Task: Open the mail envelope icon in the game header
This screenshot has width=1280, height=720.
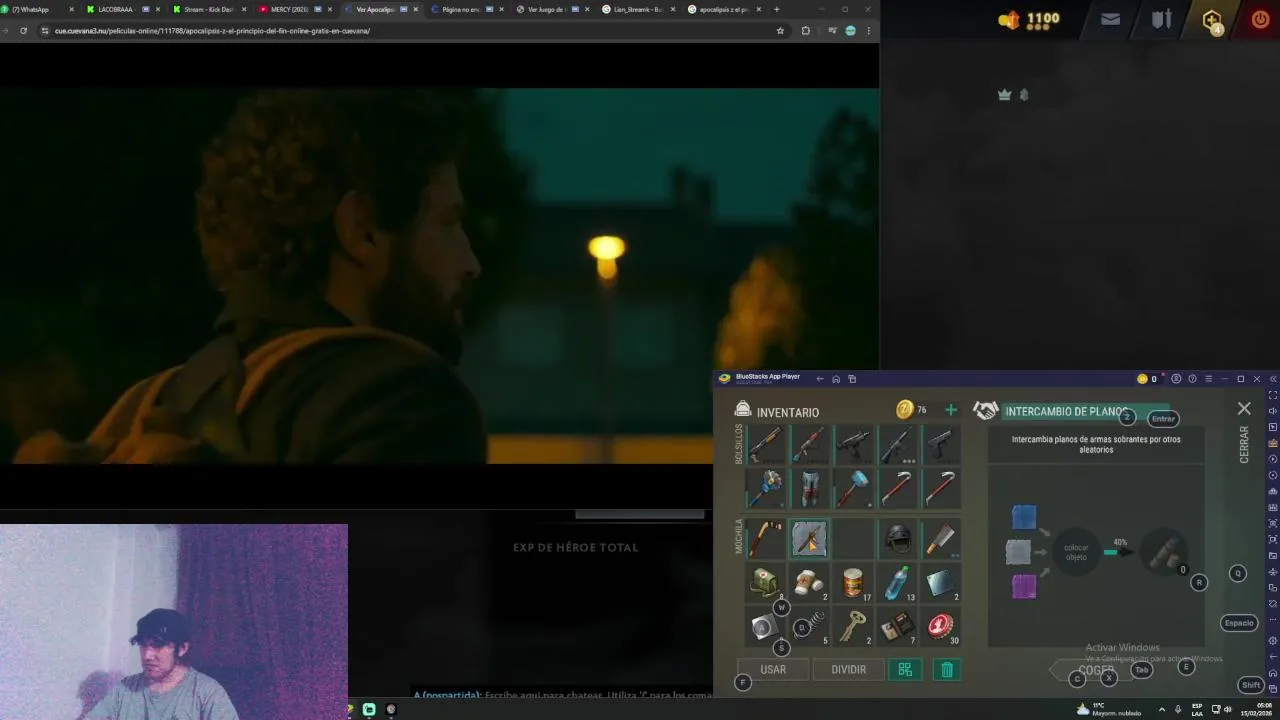Action: (x=1110, y=19)
